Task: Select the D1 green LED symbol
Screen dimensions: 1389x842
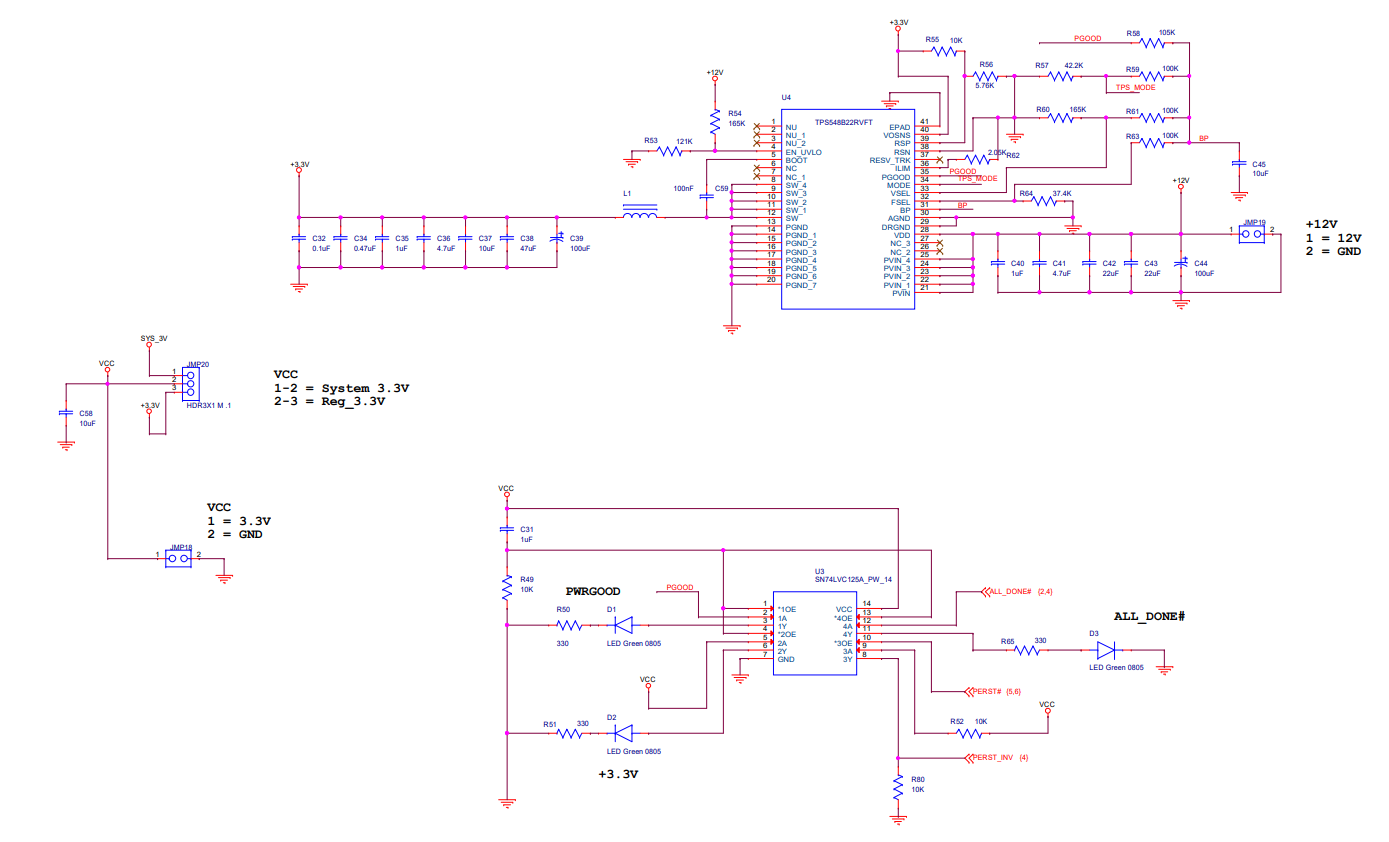Action: 622,624
